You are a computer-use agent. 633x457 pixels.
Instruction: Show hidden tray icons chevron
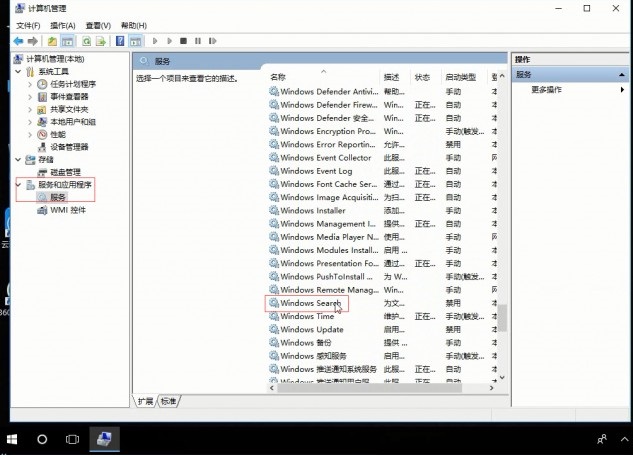[624, 439]
